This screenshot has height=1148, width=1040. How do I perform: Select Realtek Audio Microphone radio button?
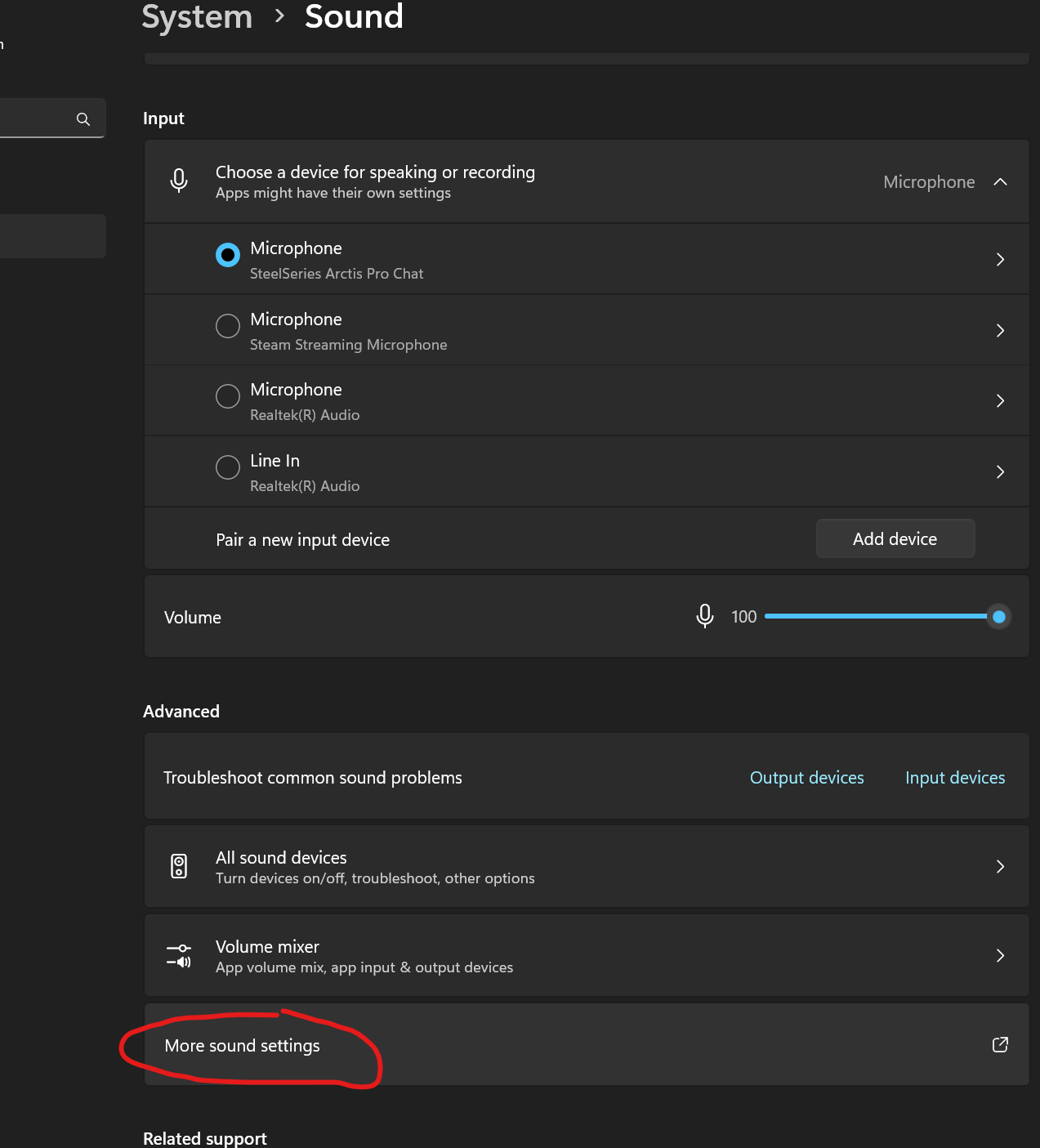coord(228,396)
